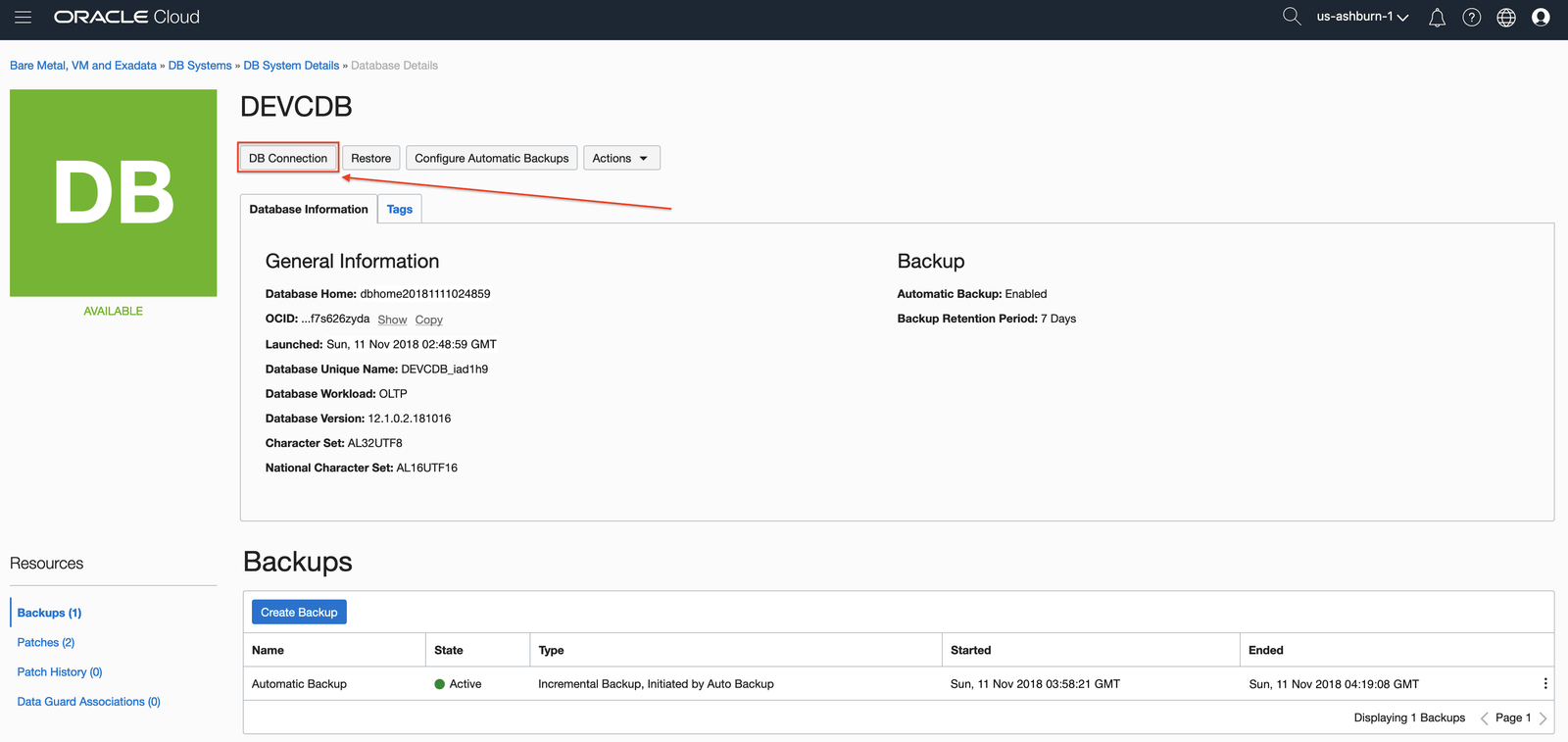1568x742 pixels.
Task: Open the notifications bell
Action: [1437, 18]
